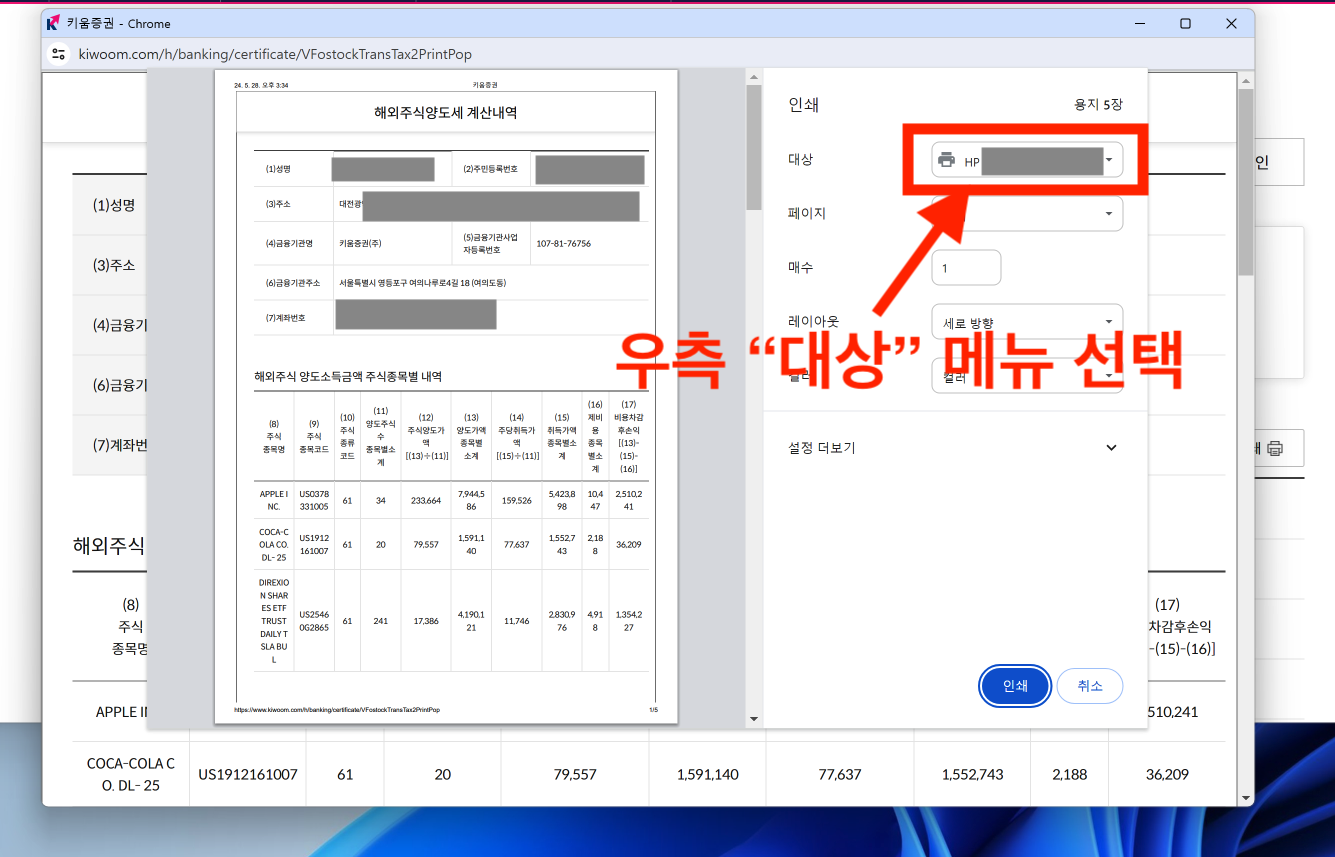Screen dimensions: 1335x857
Task: Click the caret arrow on the HP destination selector
Action: 1108,159
